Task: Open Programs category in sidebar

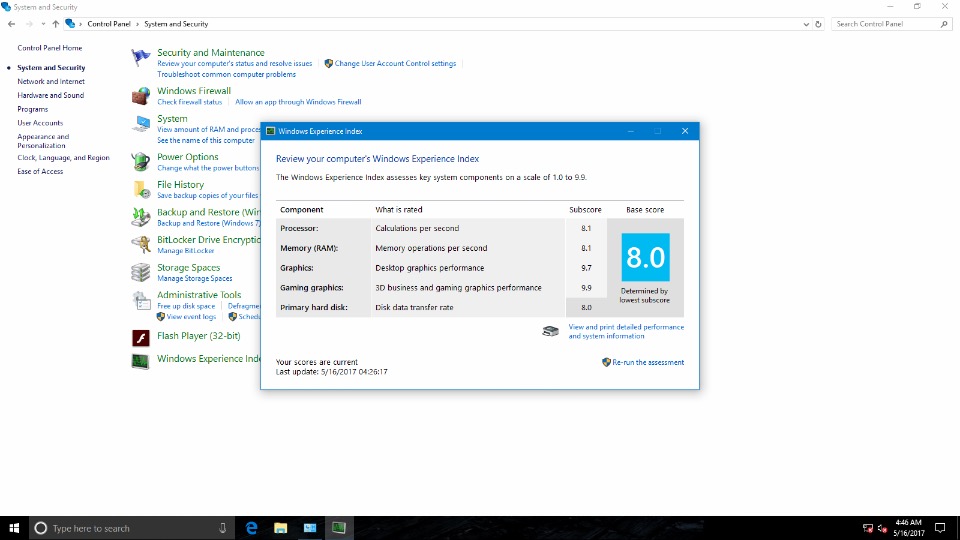Action: coord(32,109)
